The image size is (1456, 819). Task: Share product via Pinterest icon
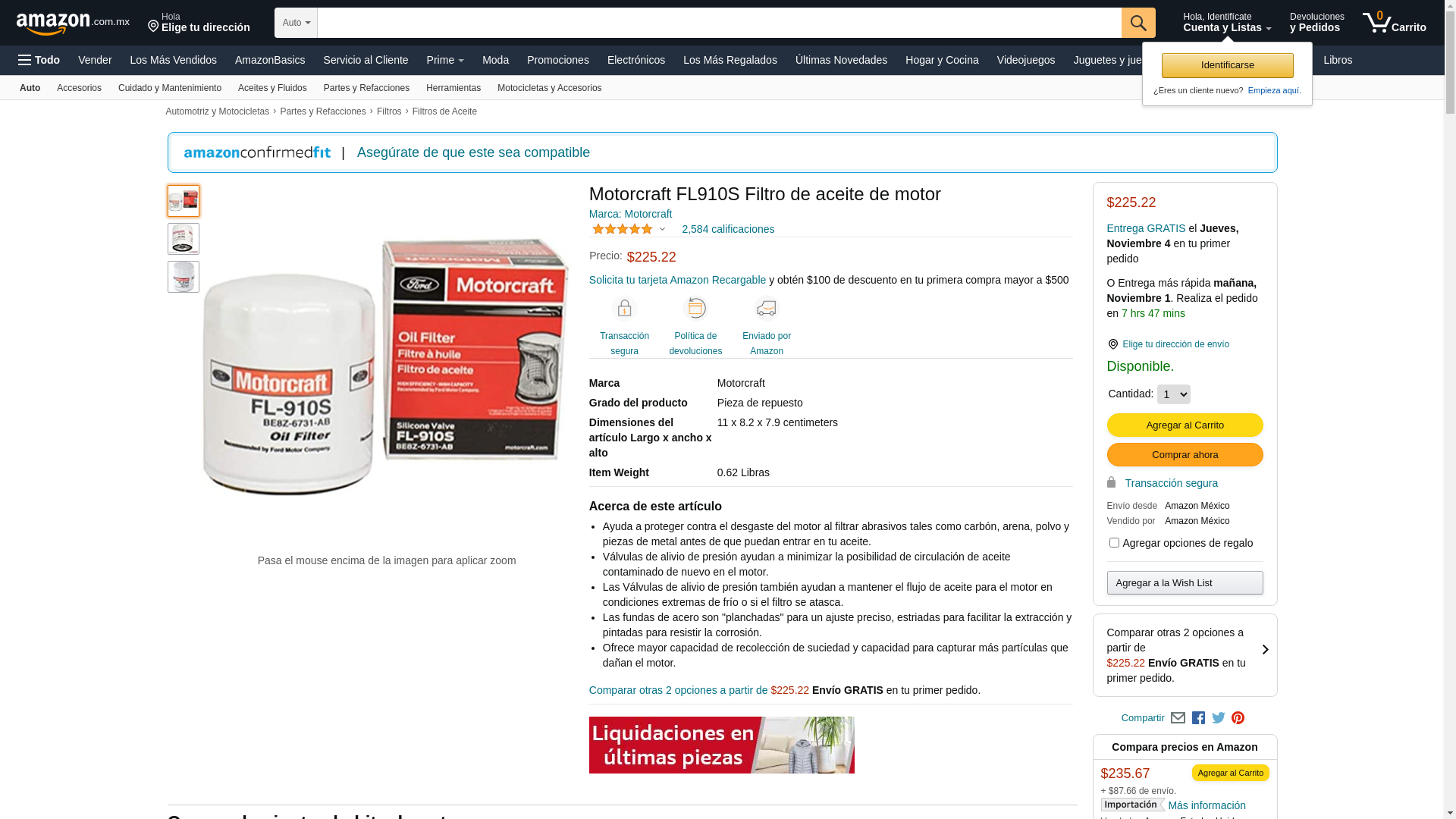click(x=1238, y=718)
